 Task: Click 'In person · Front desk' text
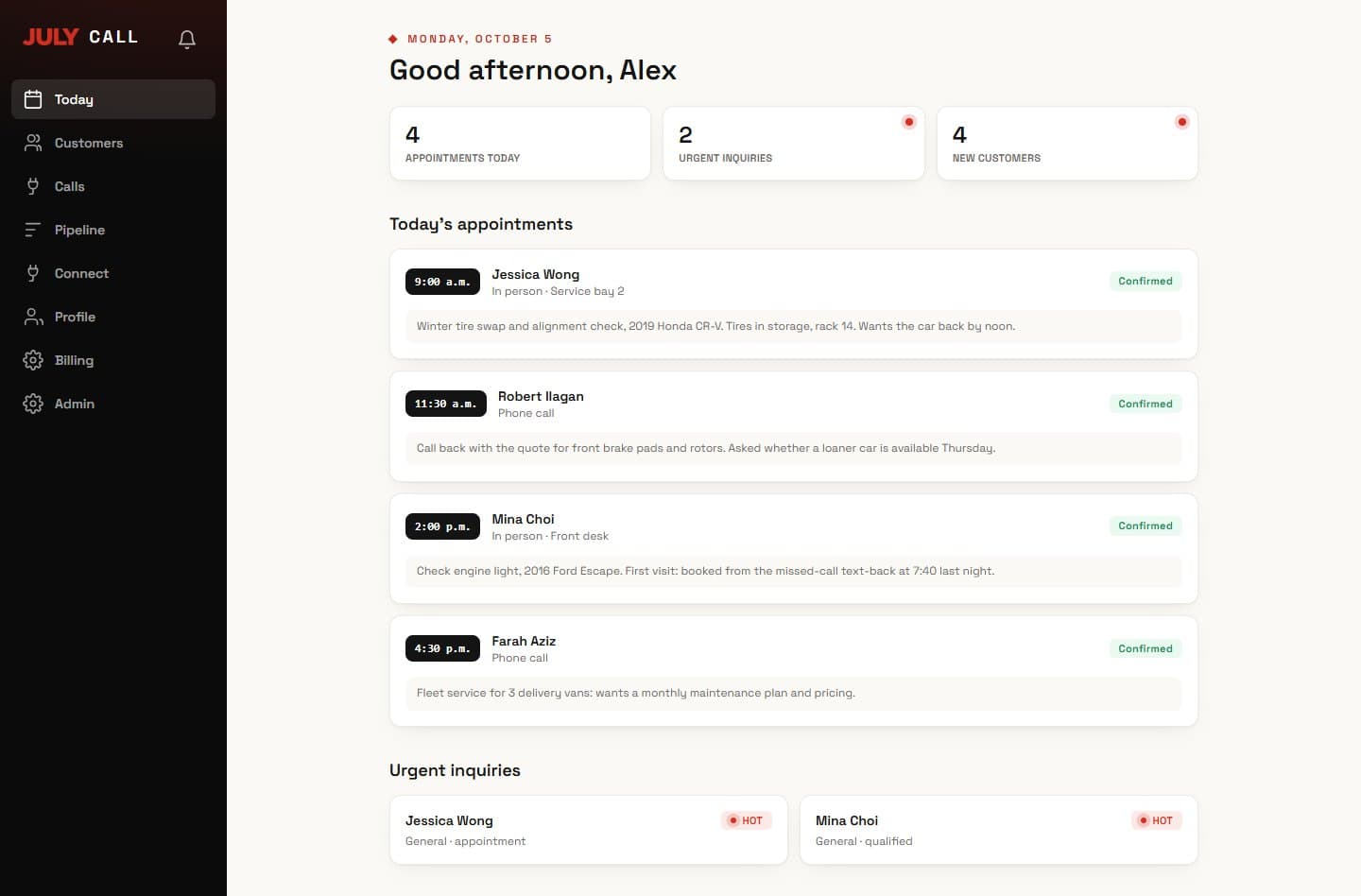point(550,536)
